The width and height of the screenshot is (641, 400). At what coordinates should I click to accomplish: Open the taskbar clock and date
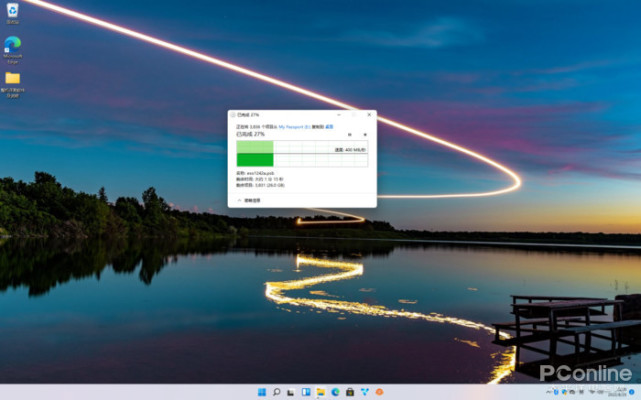(617, 392)
